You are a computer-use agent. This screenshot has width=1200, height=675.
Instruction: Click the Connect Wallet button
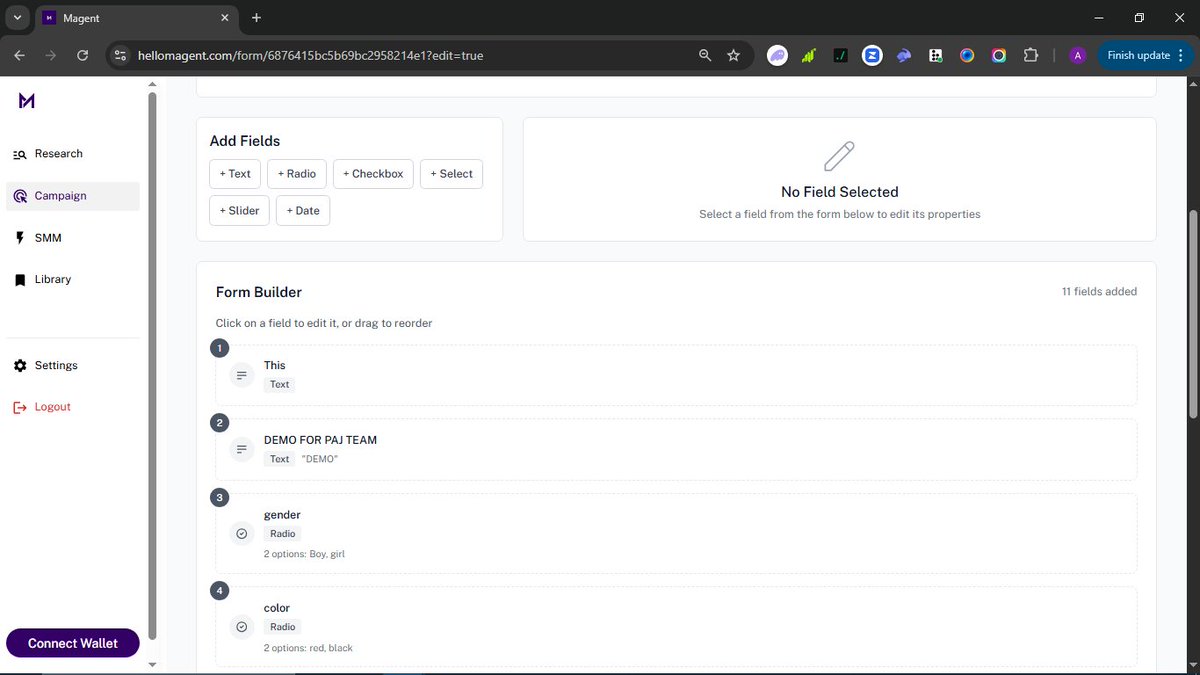pyautogui.click(x=73, y=643)
